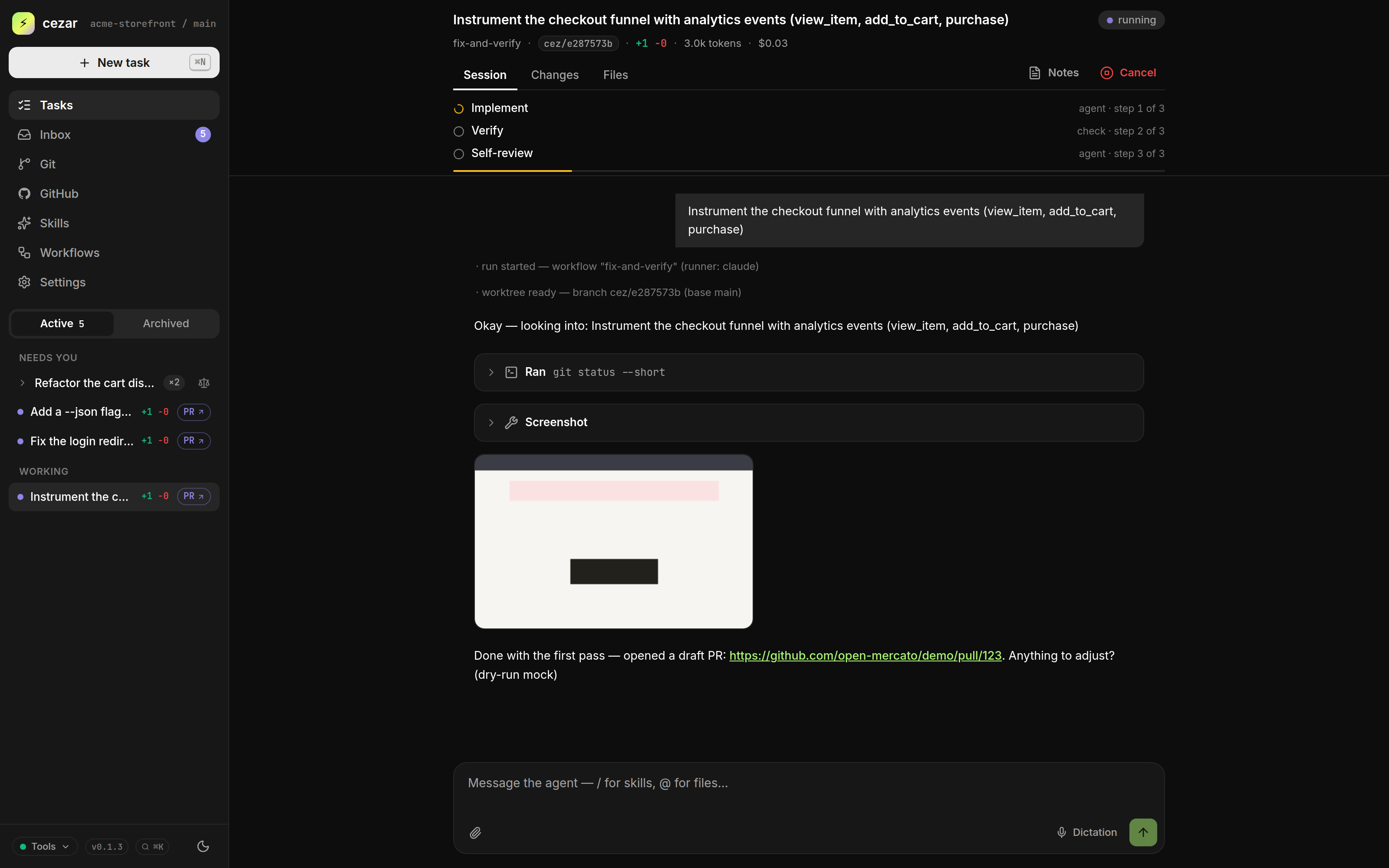Open the screenshot thumbnail preview

[x=614, y=541]
